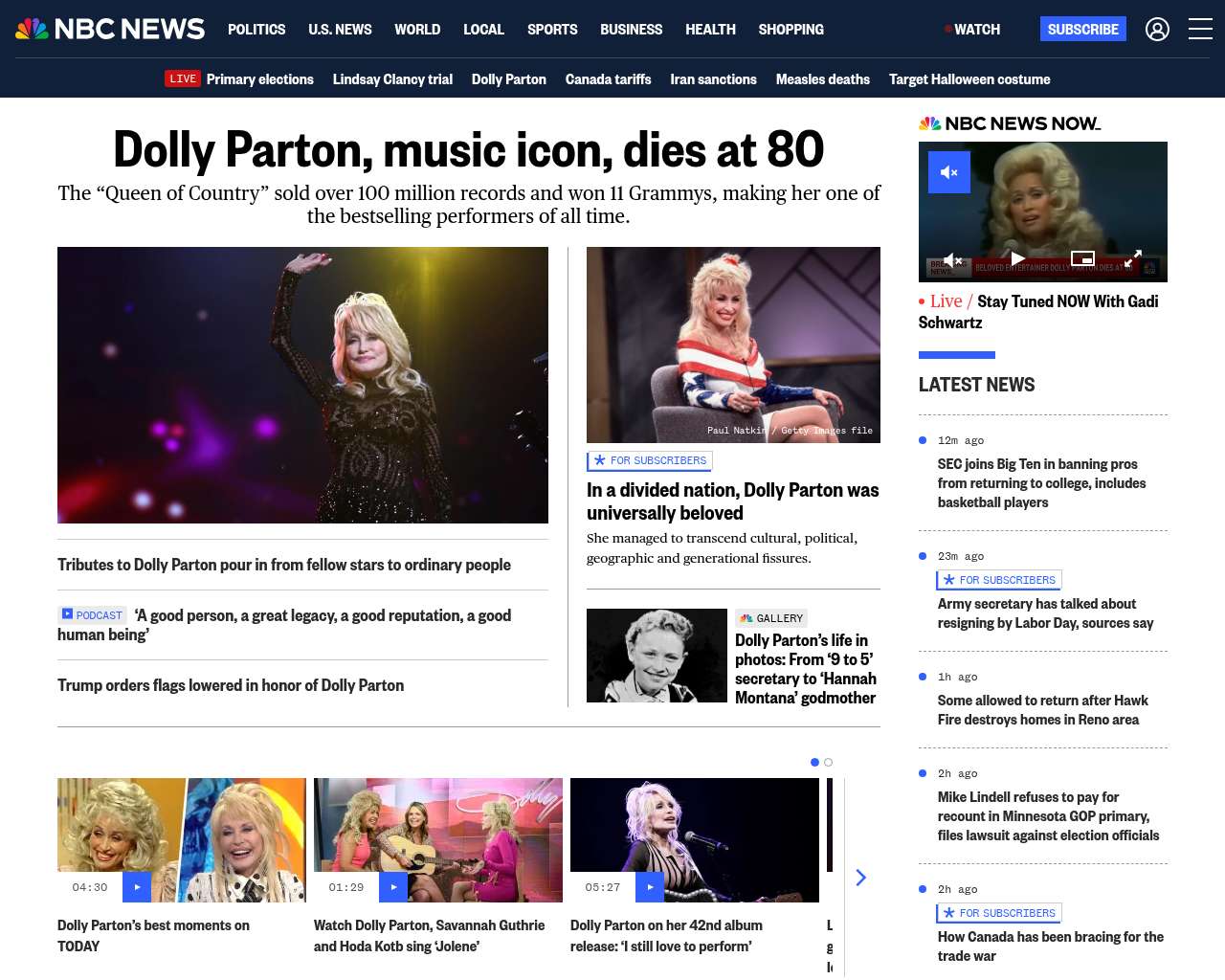Click the red LIVE badge
The width and height of the screenshot is (1225, 980).
coord(183,78)
